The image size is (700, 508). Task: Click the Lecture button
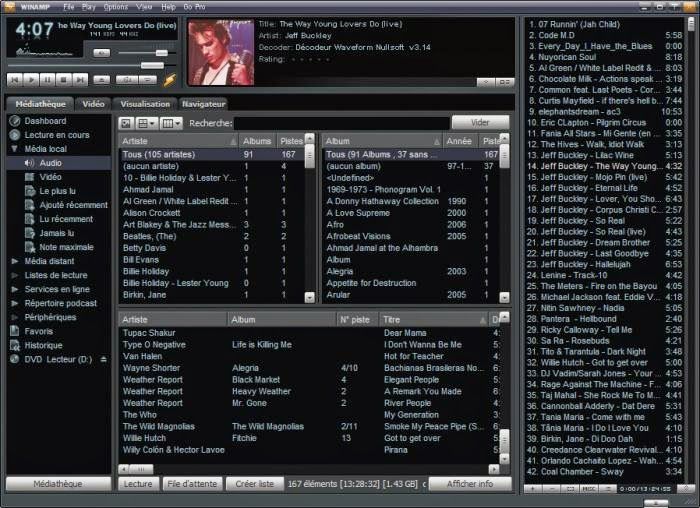138,483
